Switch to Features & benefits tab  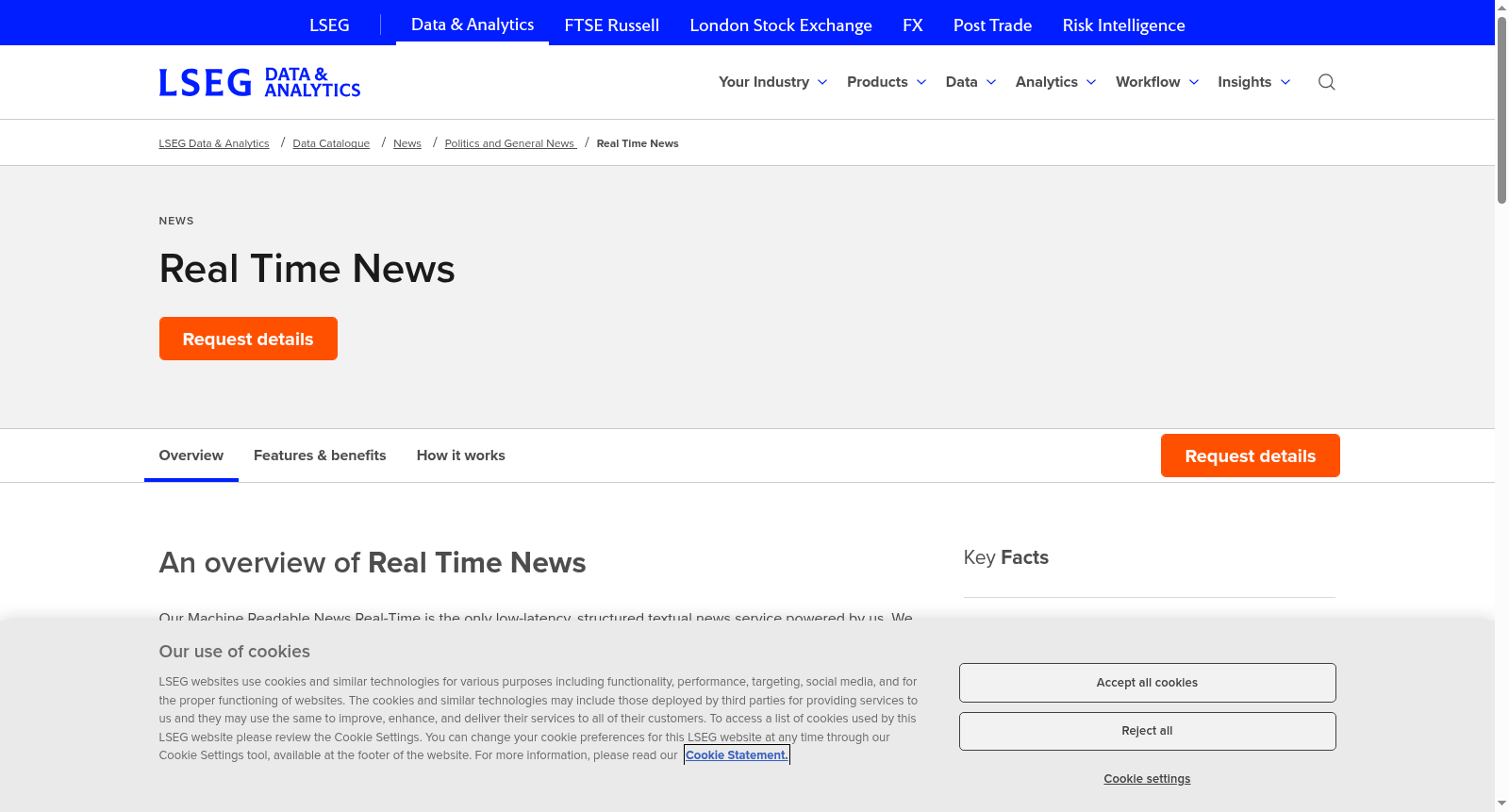coord(320,456)
